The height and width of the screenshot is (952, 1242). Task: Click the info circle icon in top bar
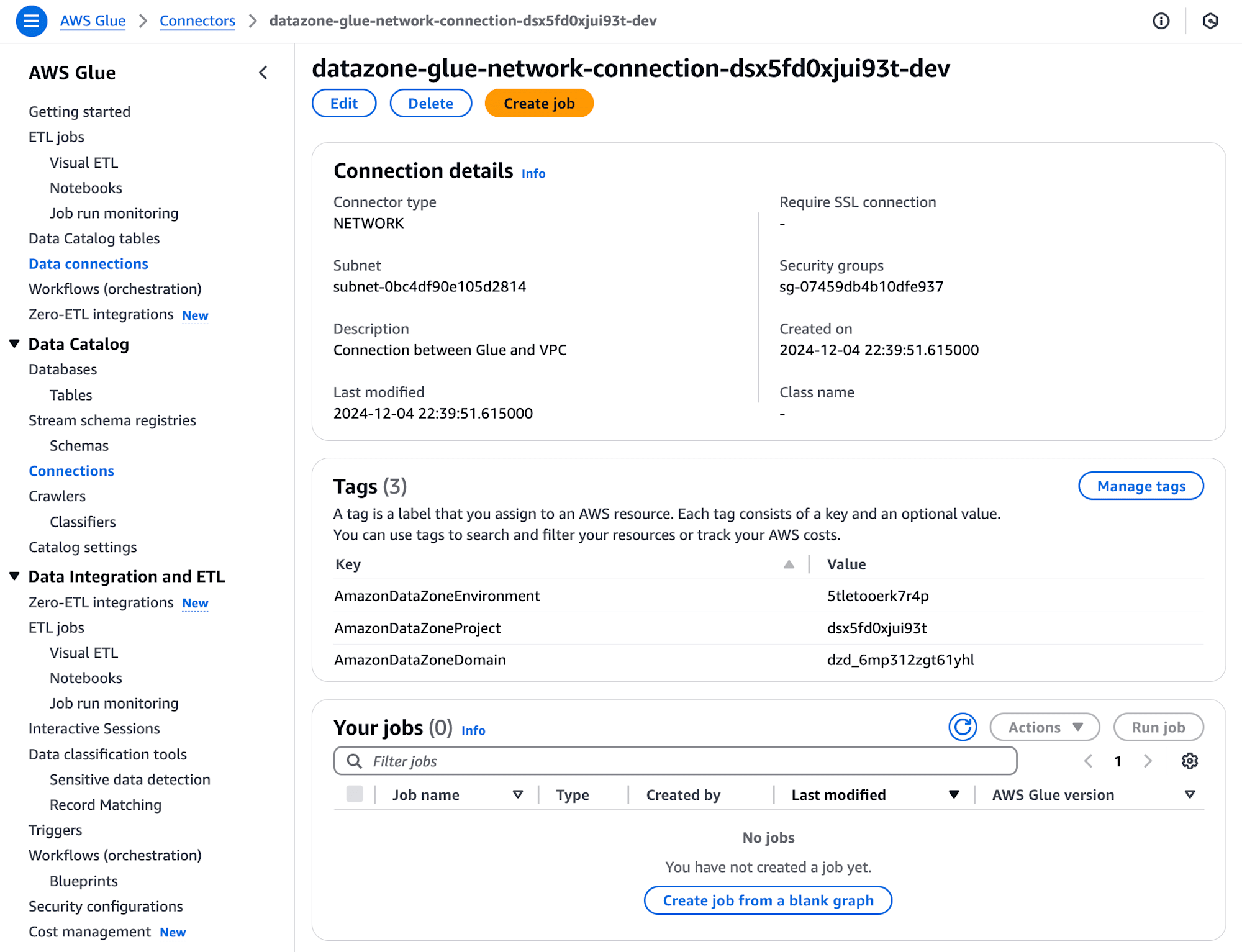[1161, 21]
